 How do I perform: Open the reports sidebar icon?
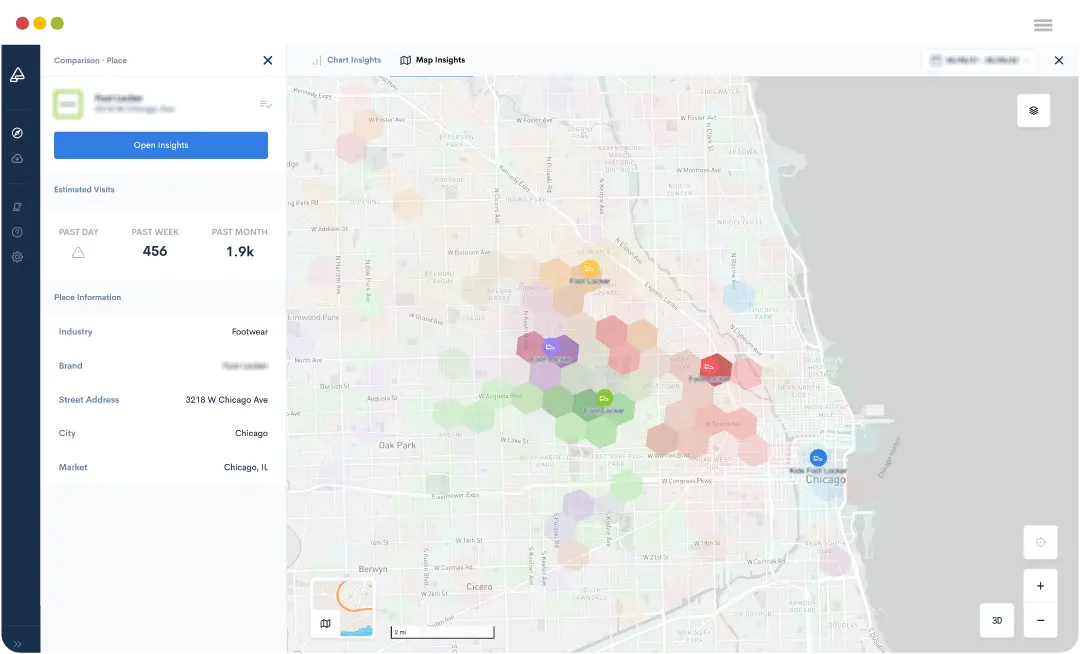pos(17,207)
